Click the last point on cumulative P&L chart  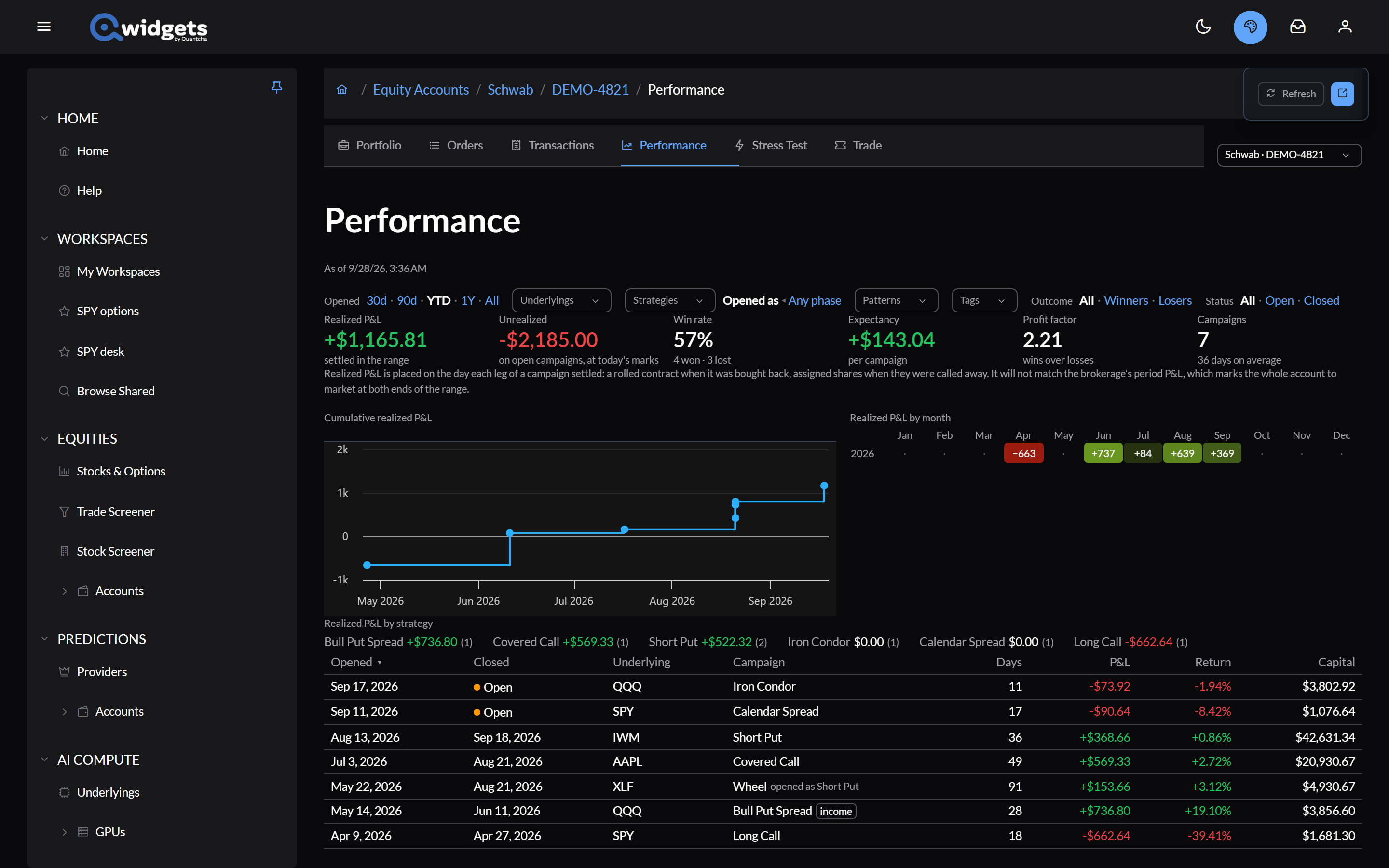click(824, 486)
